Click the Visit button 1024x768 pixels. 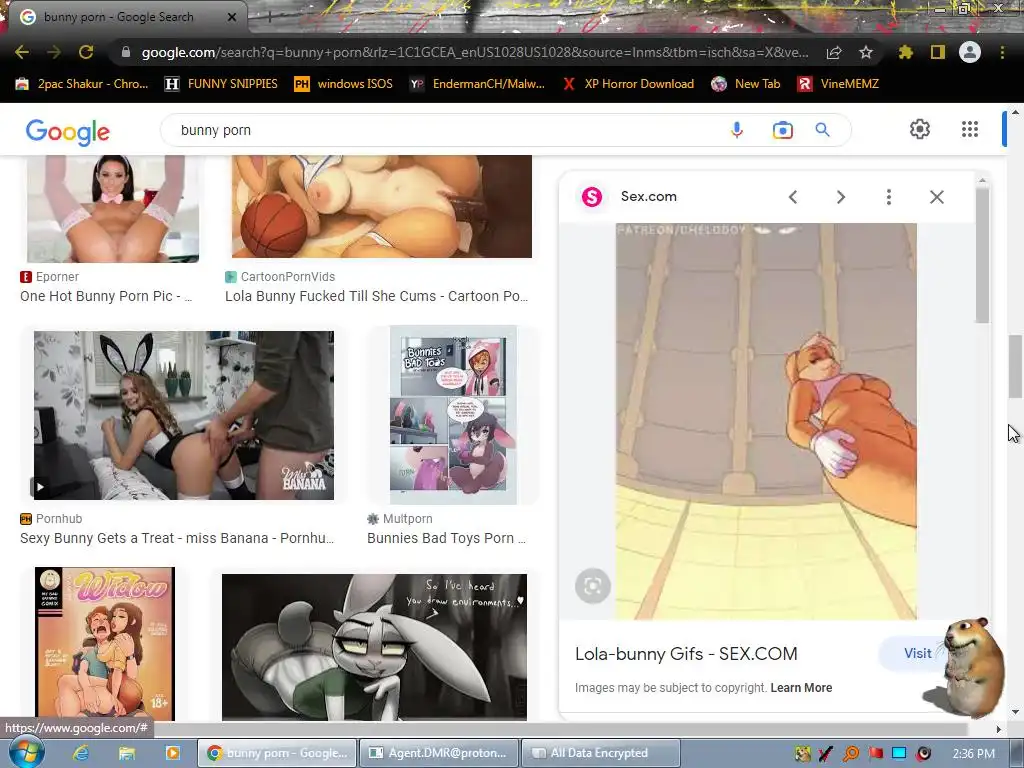tap(917, 653)
